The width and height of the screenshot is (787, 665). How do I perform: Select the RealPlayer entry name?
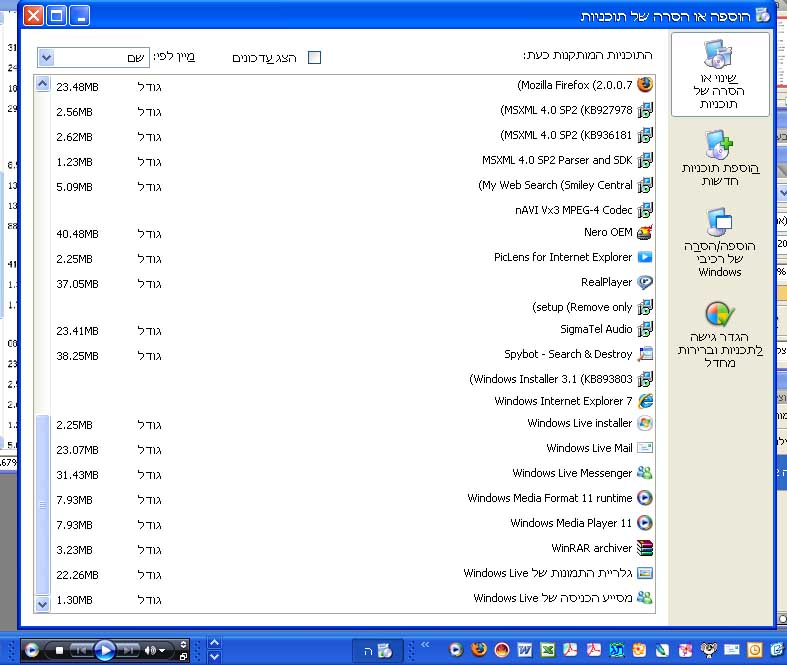click(606, 282)
